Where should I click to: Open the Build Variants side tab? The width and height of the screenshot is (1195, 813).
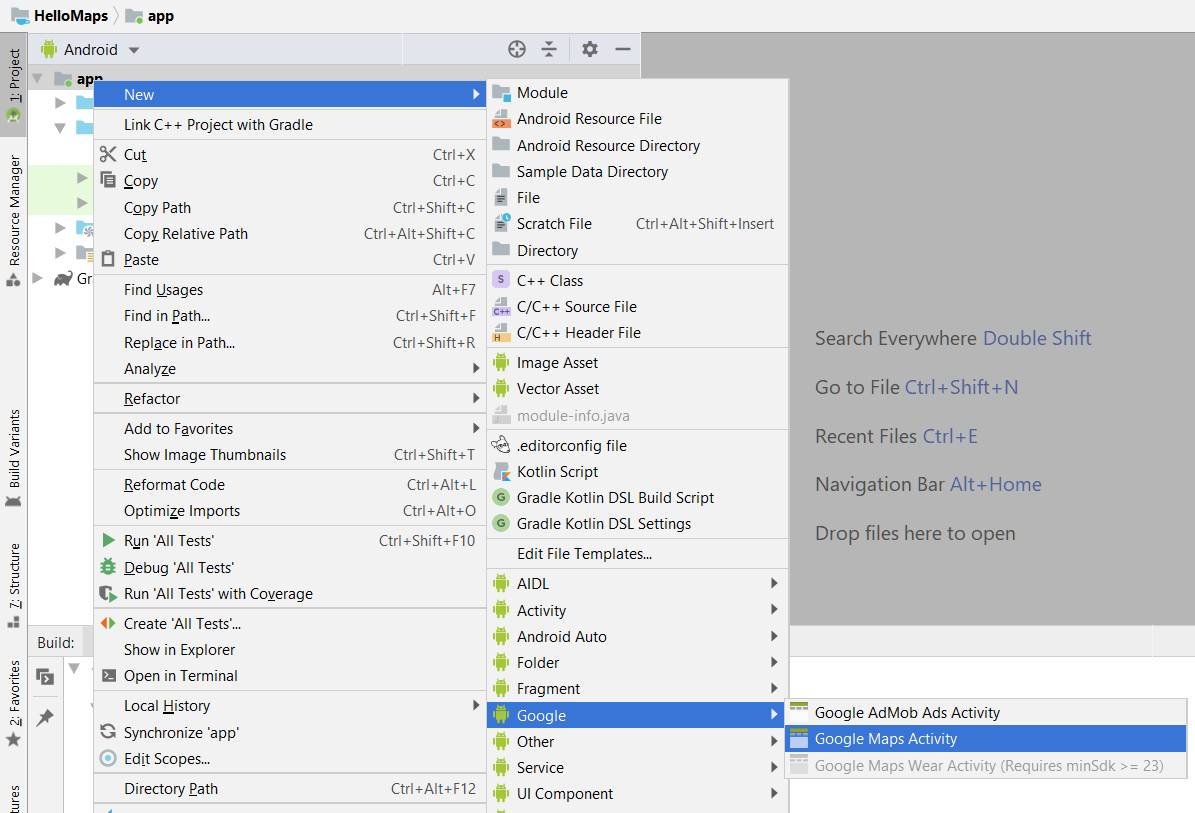tap(14, 457)
